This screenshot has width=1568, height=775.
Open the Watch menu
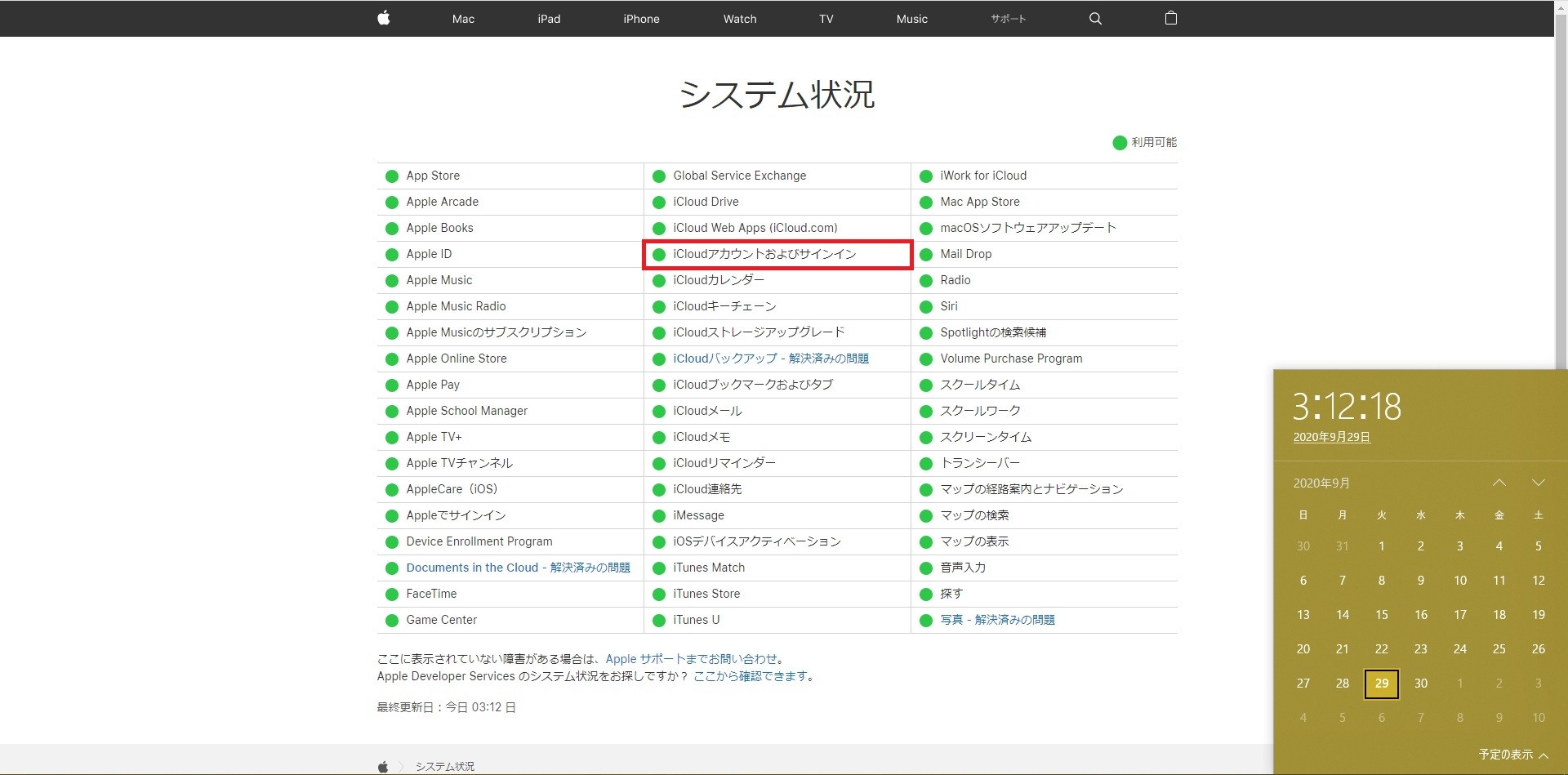pos(740,19)
